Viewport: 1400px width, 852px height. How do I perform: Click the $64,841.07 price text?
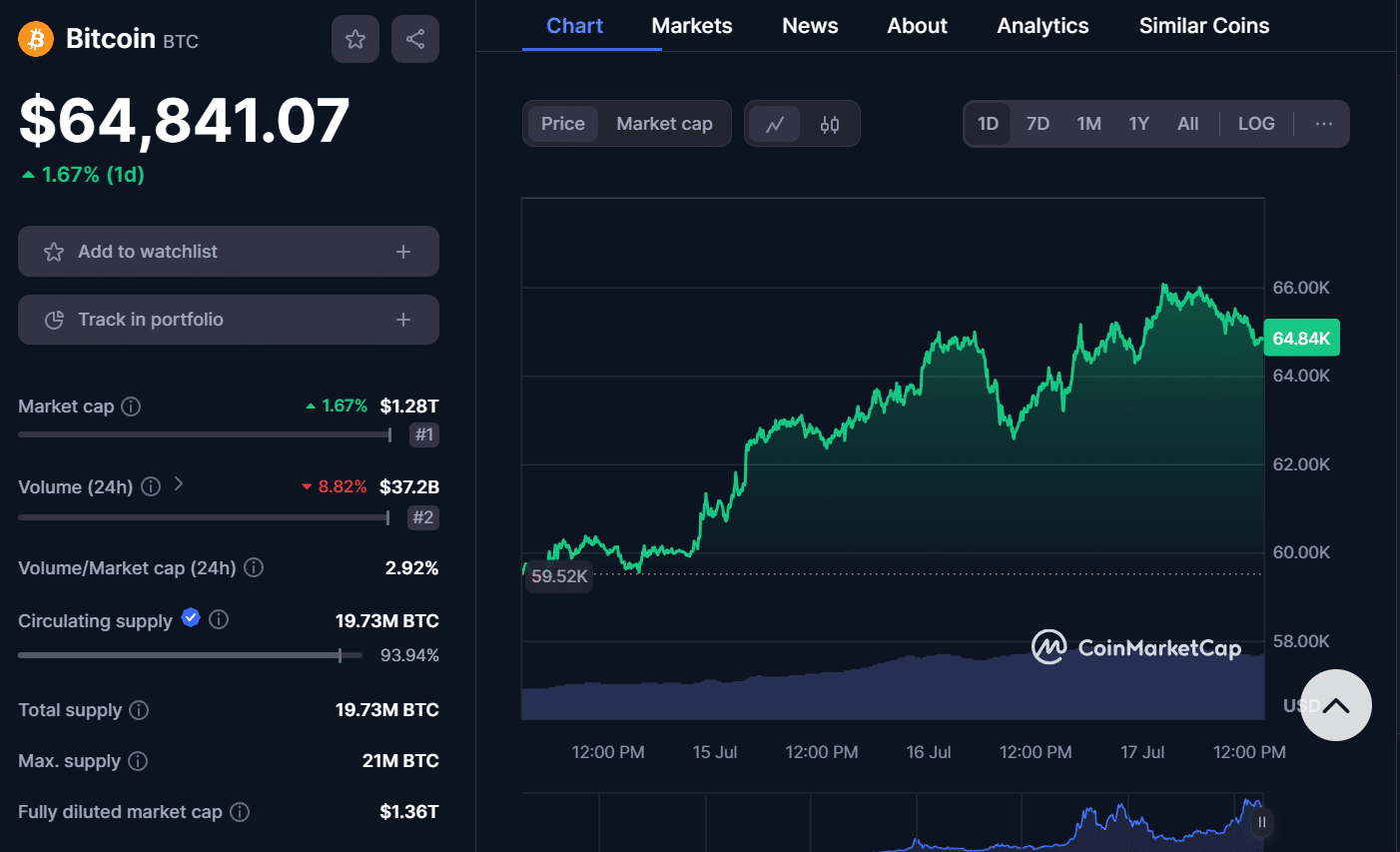click(x=185, y=120)
